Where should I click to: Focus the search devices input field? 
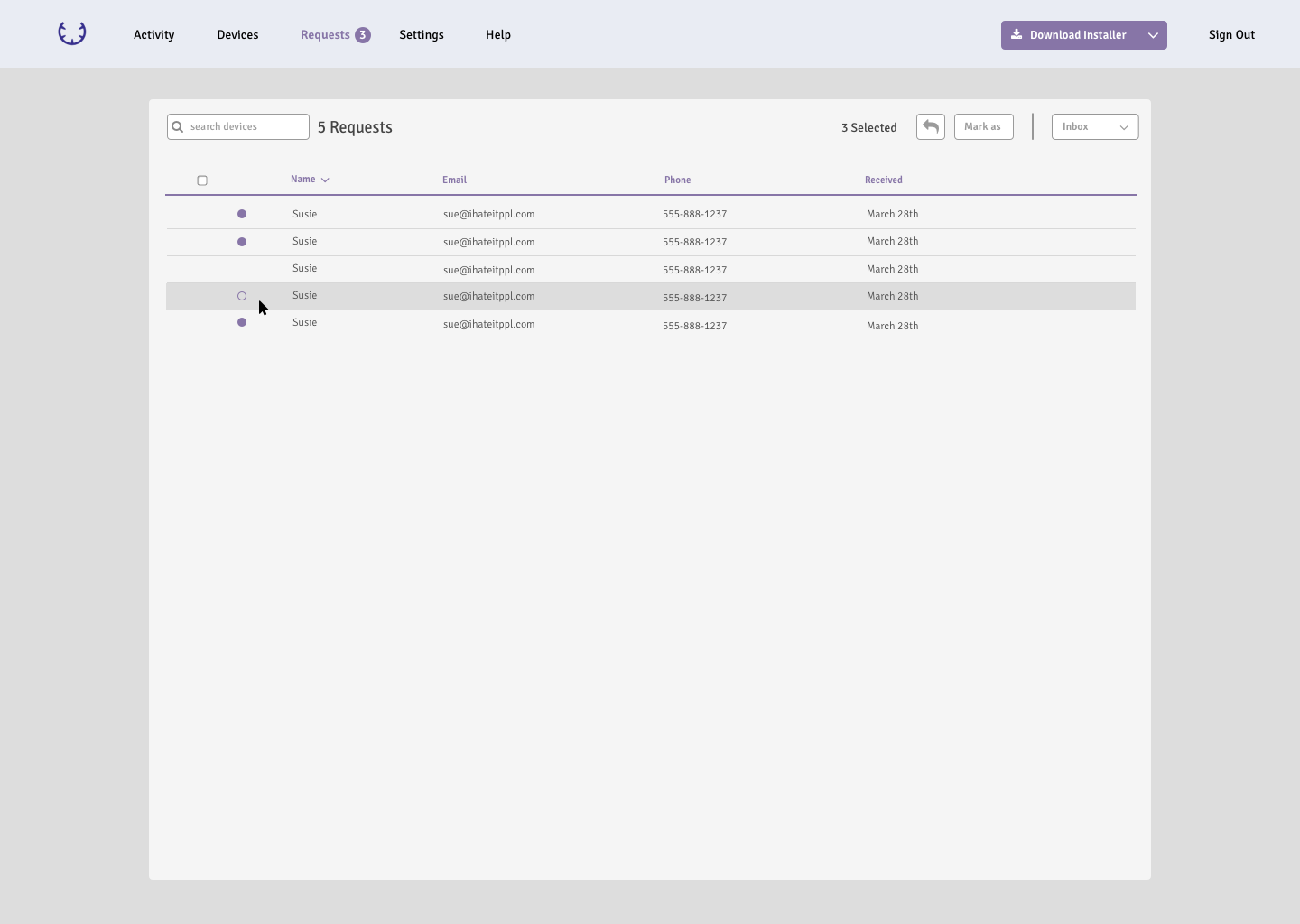pyautogui.click(x=238, y=126)
